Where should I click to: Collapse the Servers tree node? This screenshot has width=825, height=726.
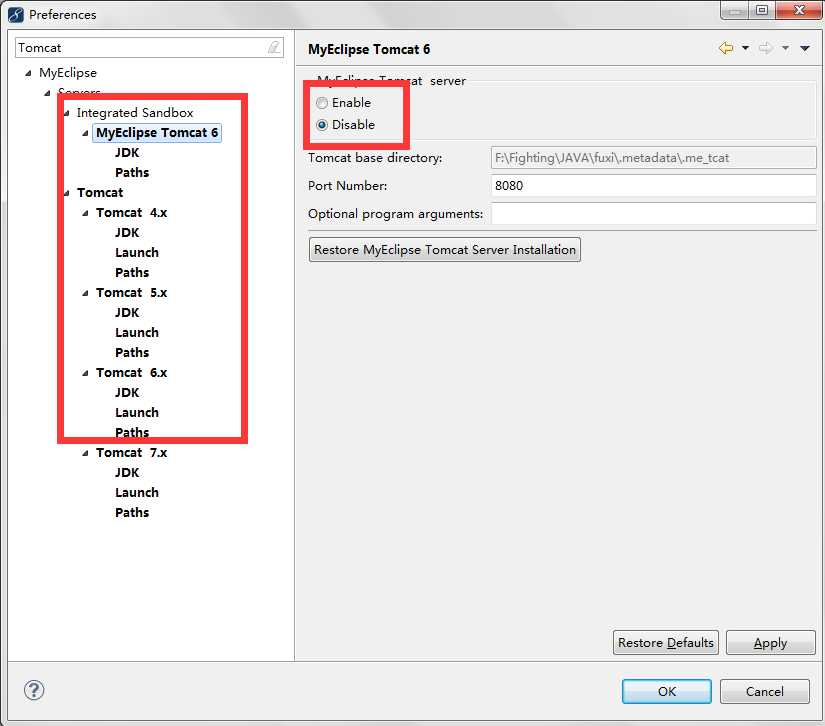click(x=47, y=93)
